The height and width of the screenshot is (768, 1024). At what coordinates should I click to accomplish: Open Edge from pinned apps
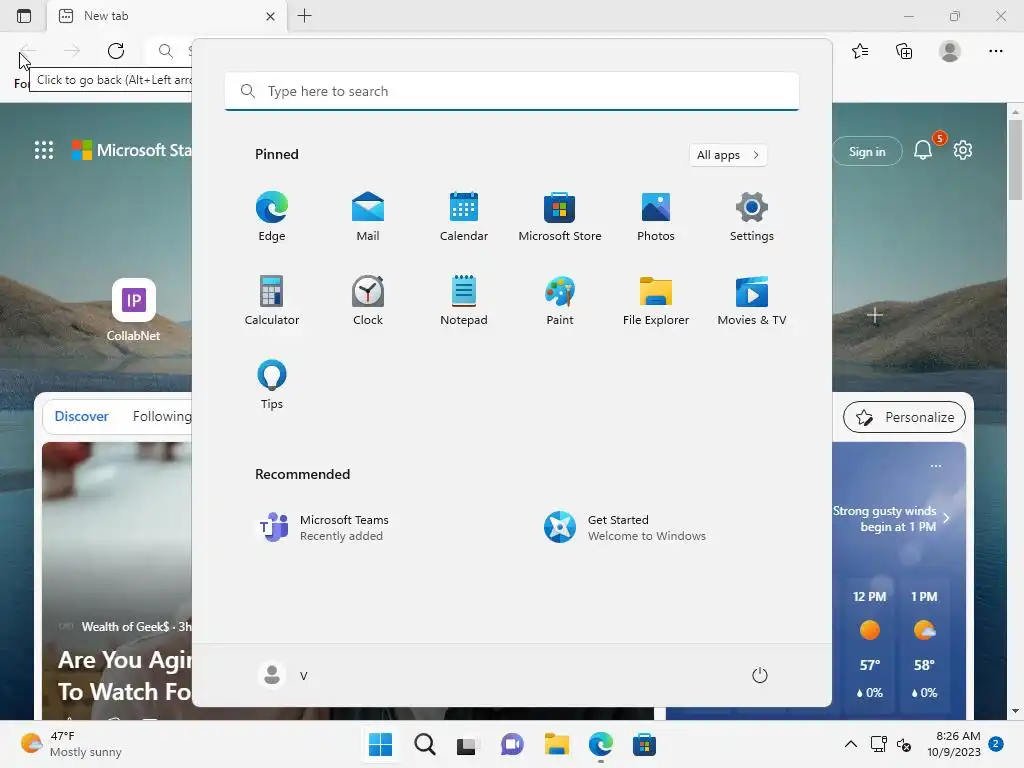[272, 217]
